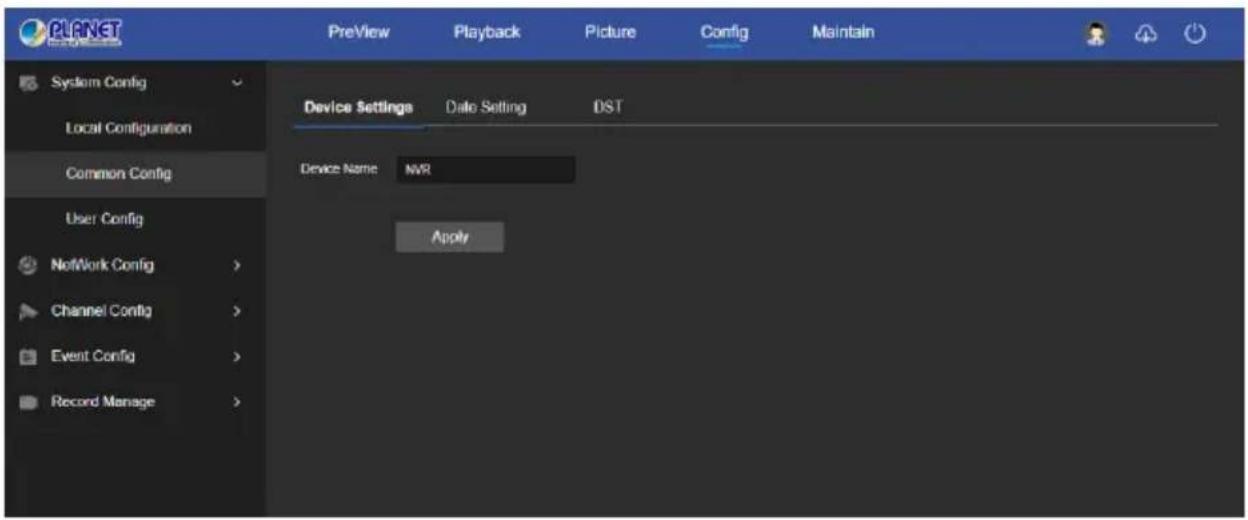
Task: Click the NetWork Config globe icon
Action: click(x=27, y=266)
